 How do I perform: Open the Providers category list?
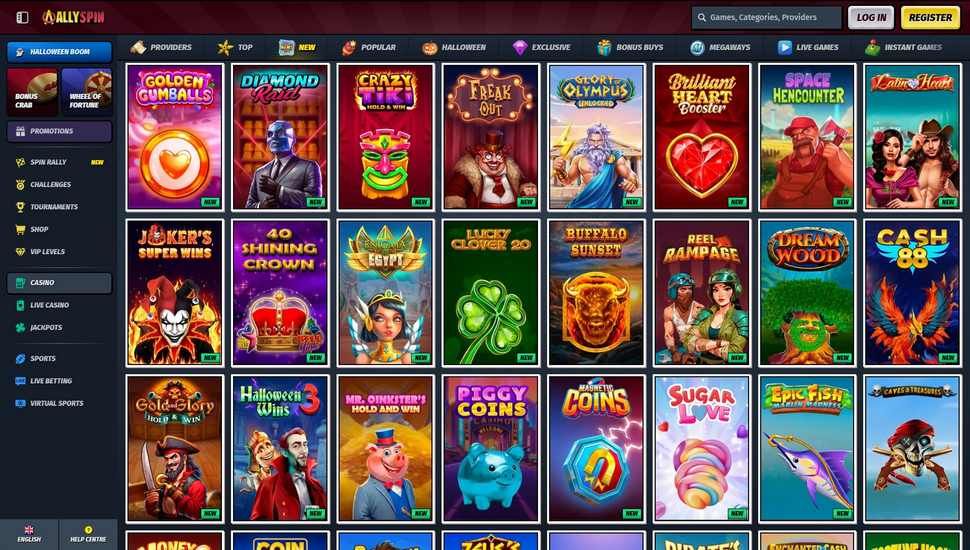coord(161,47)
